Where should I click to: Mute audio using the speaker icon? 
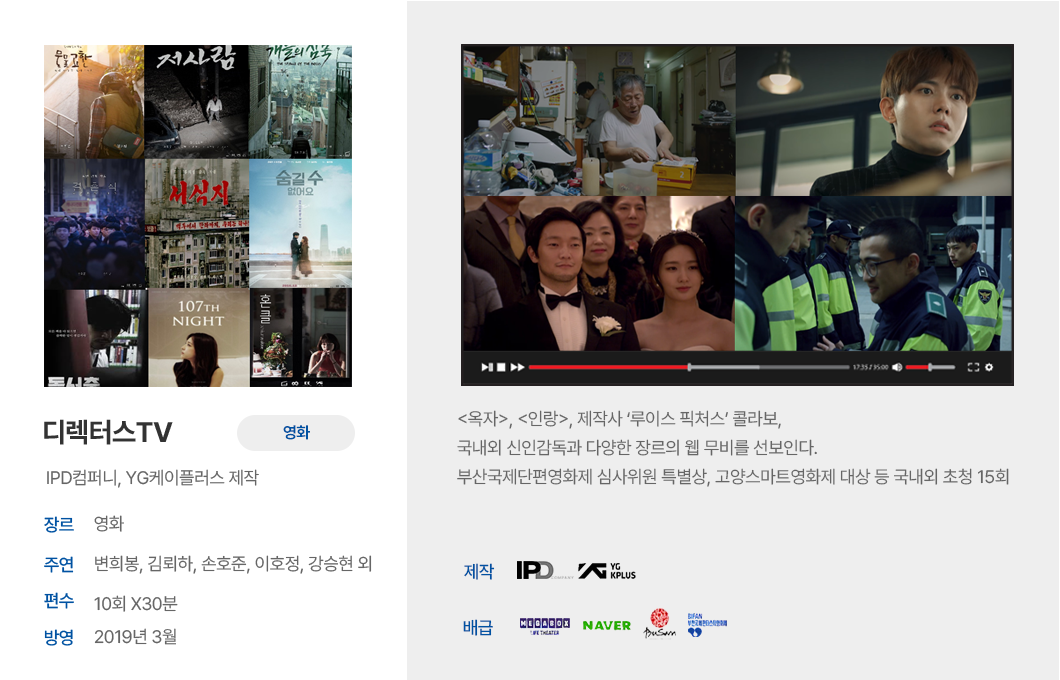tap(897, 367)
